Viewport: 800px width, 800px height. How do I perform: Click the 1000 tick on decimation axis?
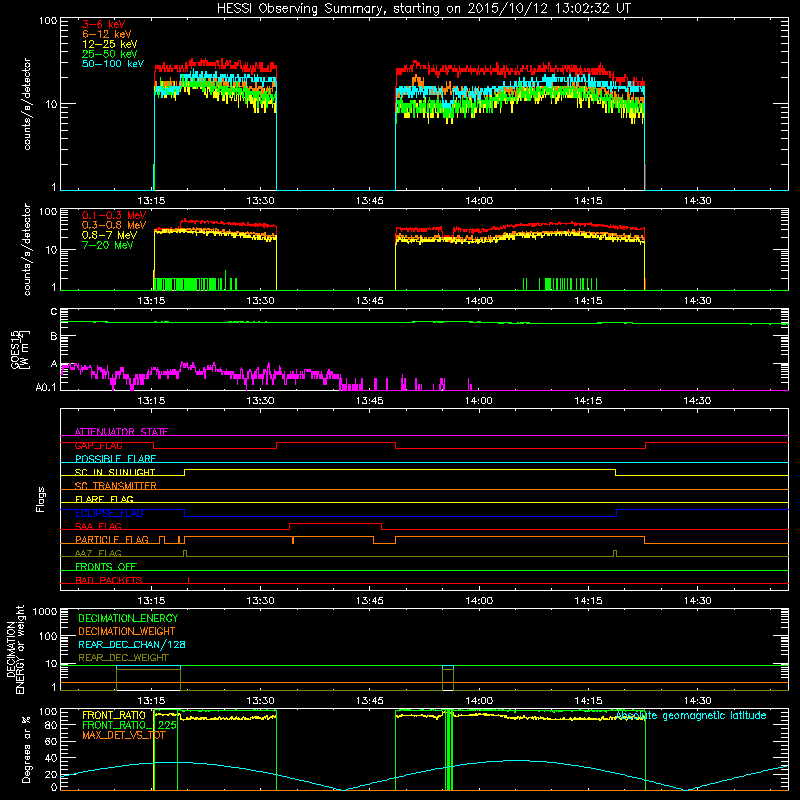45,611
